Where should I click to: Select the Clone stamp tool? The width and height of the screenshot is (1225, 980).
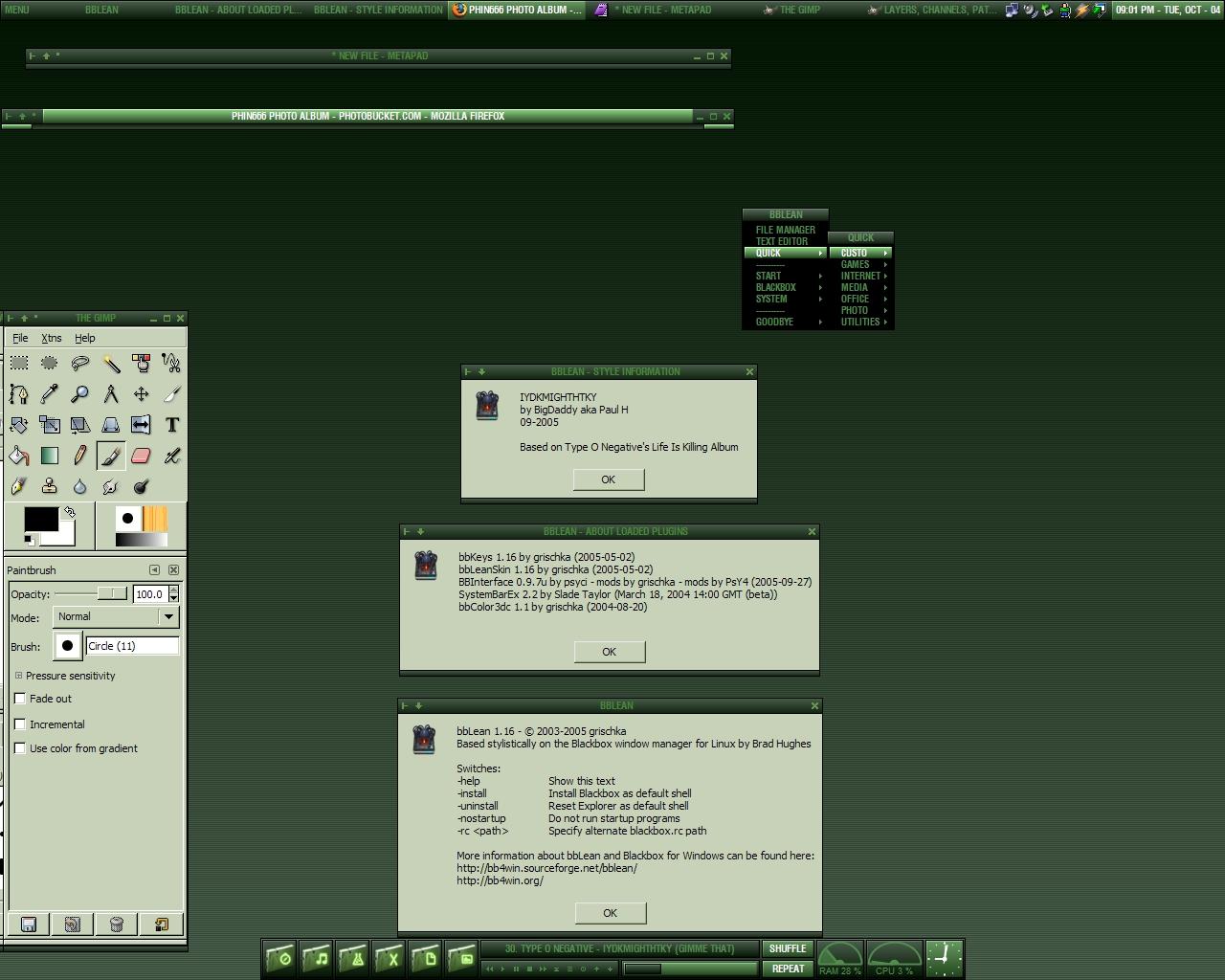[50, 486]
